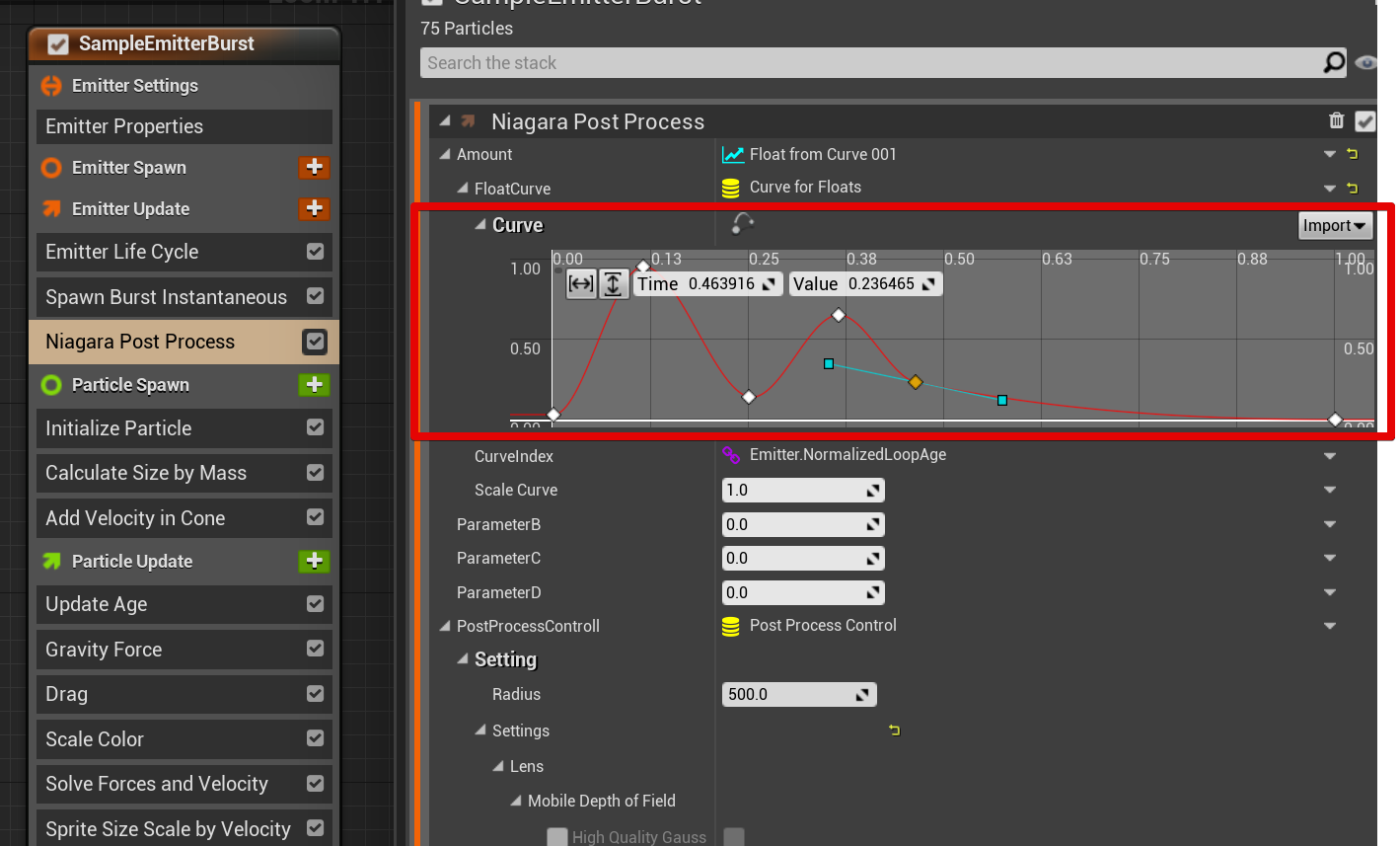This screenshot has width=1400, height=846.
Task: Click the curve key Value field
Action: pos(865,284)
